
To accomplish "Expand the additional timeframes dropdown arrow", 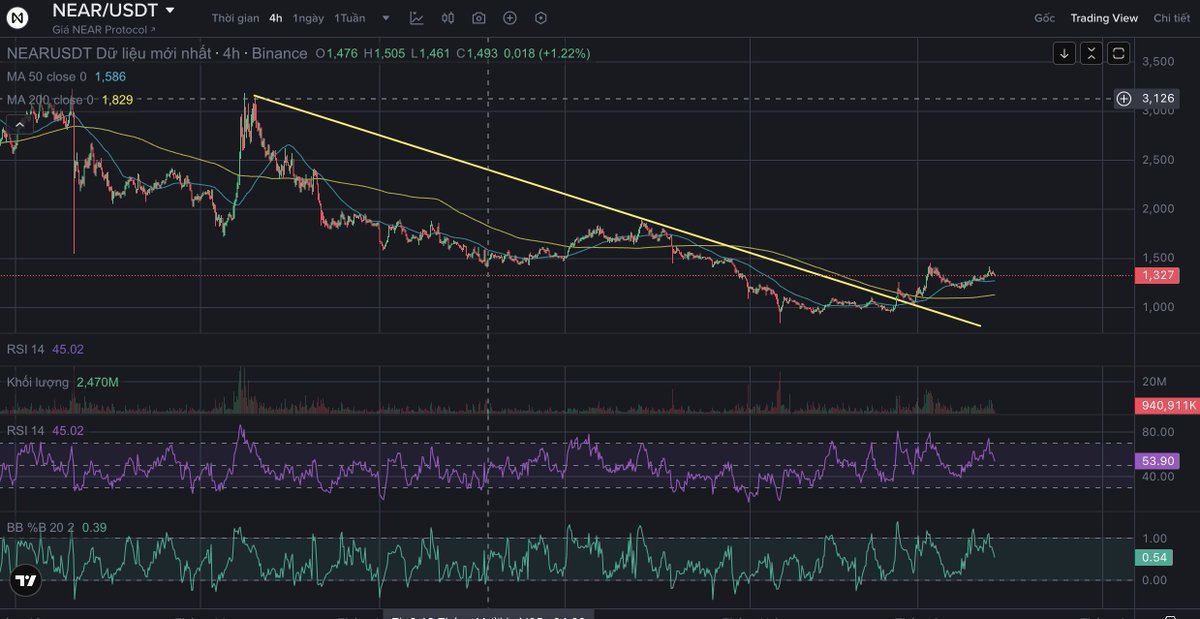I will click(x=386, y=18).
